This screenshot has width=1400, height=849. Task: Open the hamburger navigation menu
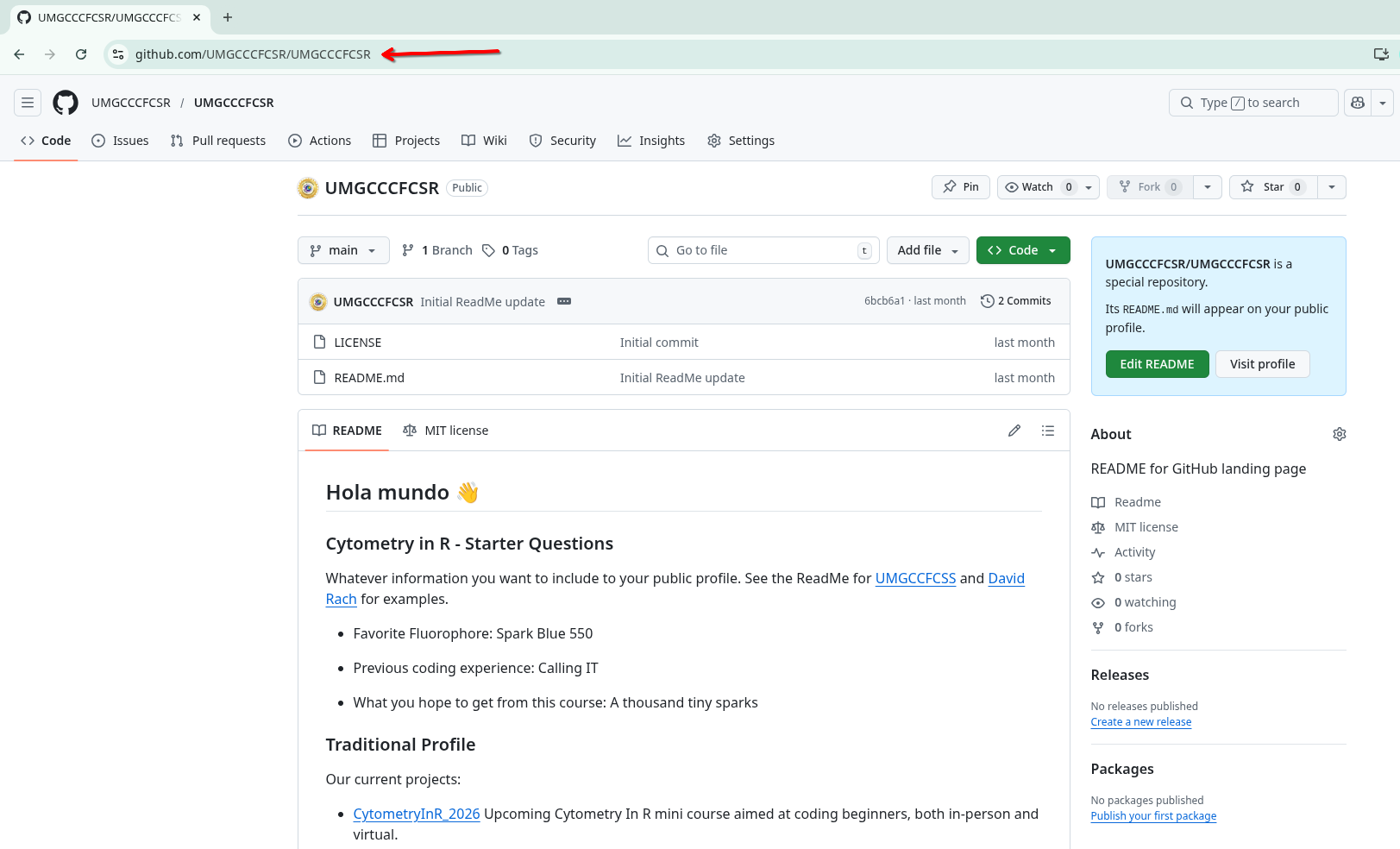(28, 103)
